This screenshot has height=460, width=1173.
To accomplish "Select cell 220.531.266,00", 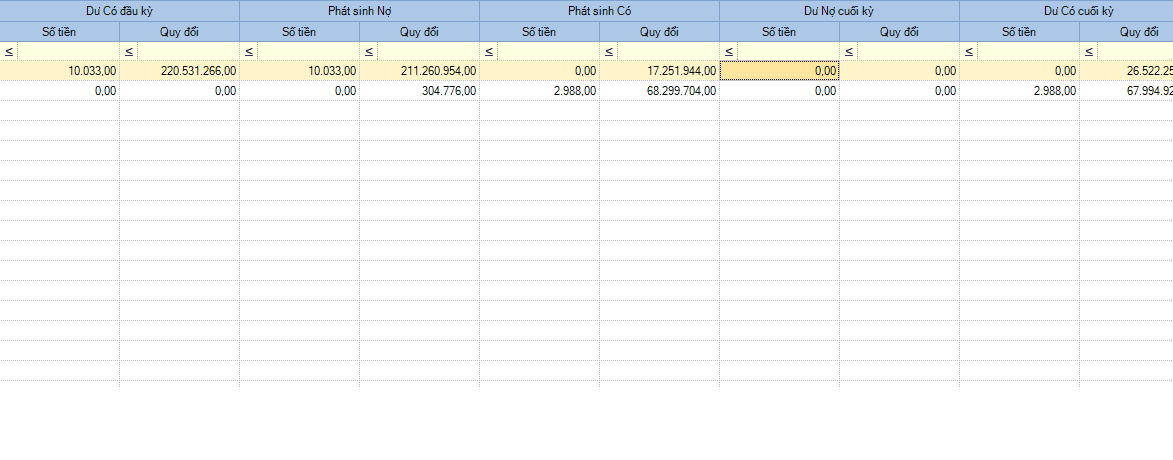I will point(180,71).
